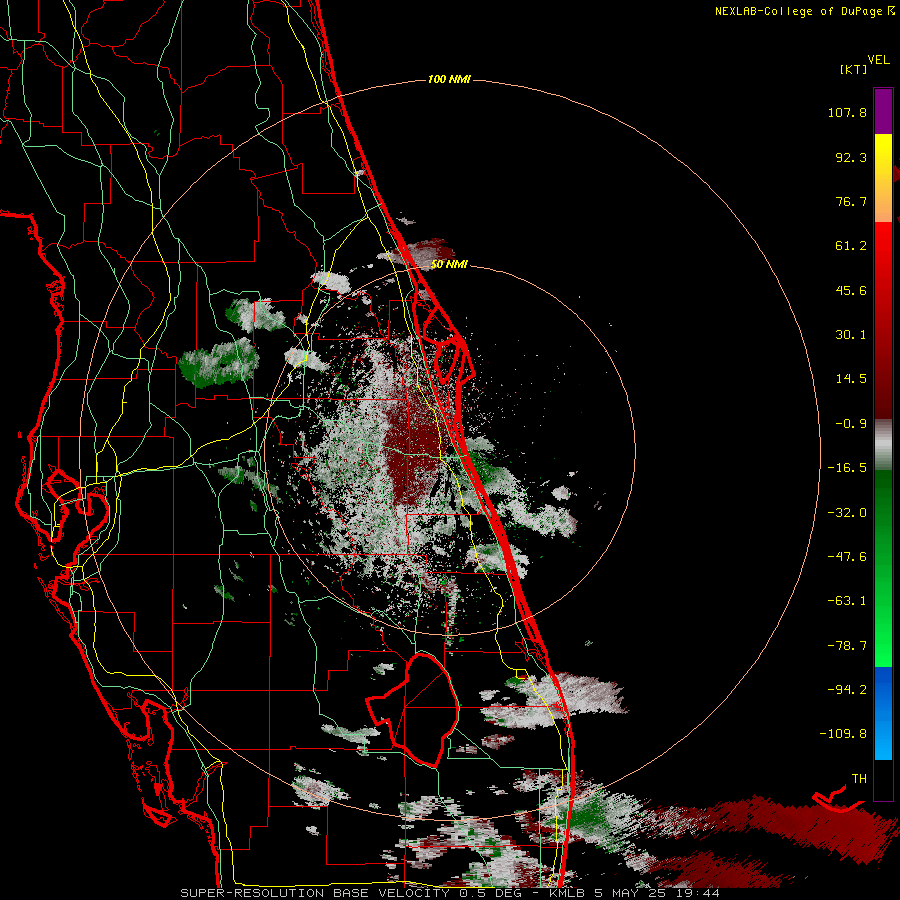
Task: Click the [KT] units label
Action: click(853, 69)
